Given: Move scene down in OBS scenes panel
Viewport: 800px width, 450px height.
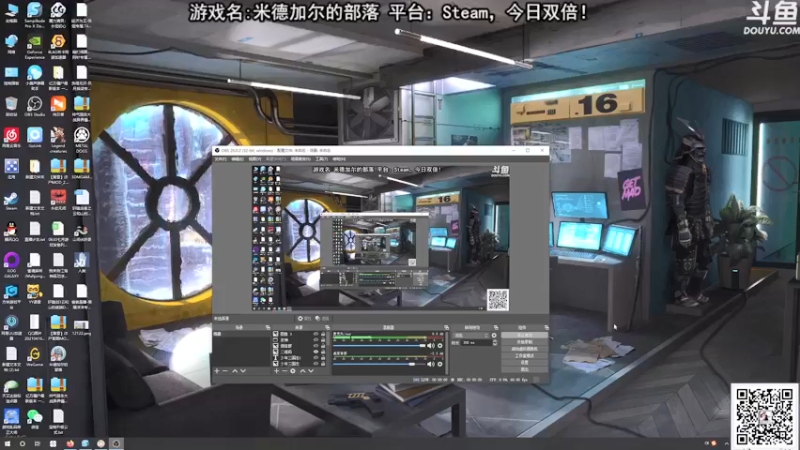Looking at the screenshot, I should [x=243, y=371].
